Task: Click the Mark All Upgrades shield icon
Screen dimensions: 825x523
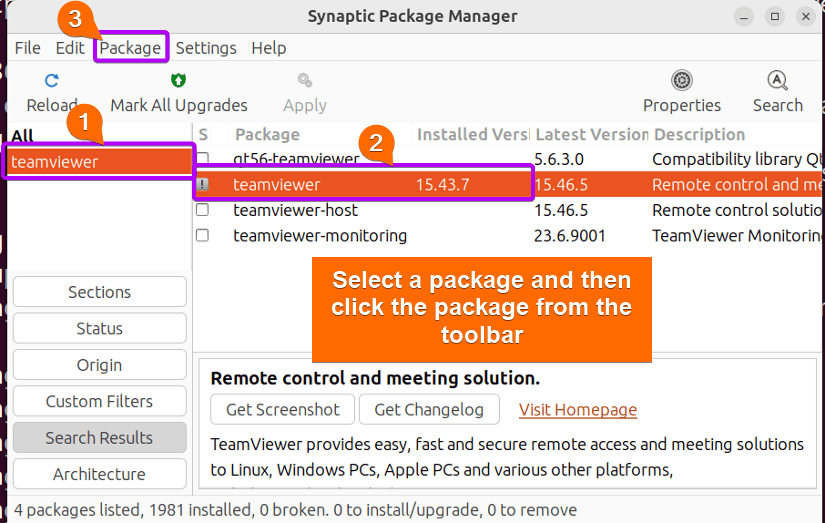Action: tap(178, 81)
